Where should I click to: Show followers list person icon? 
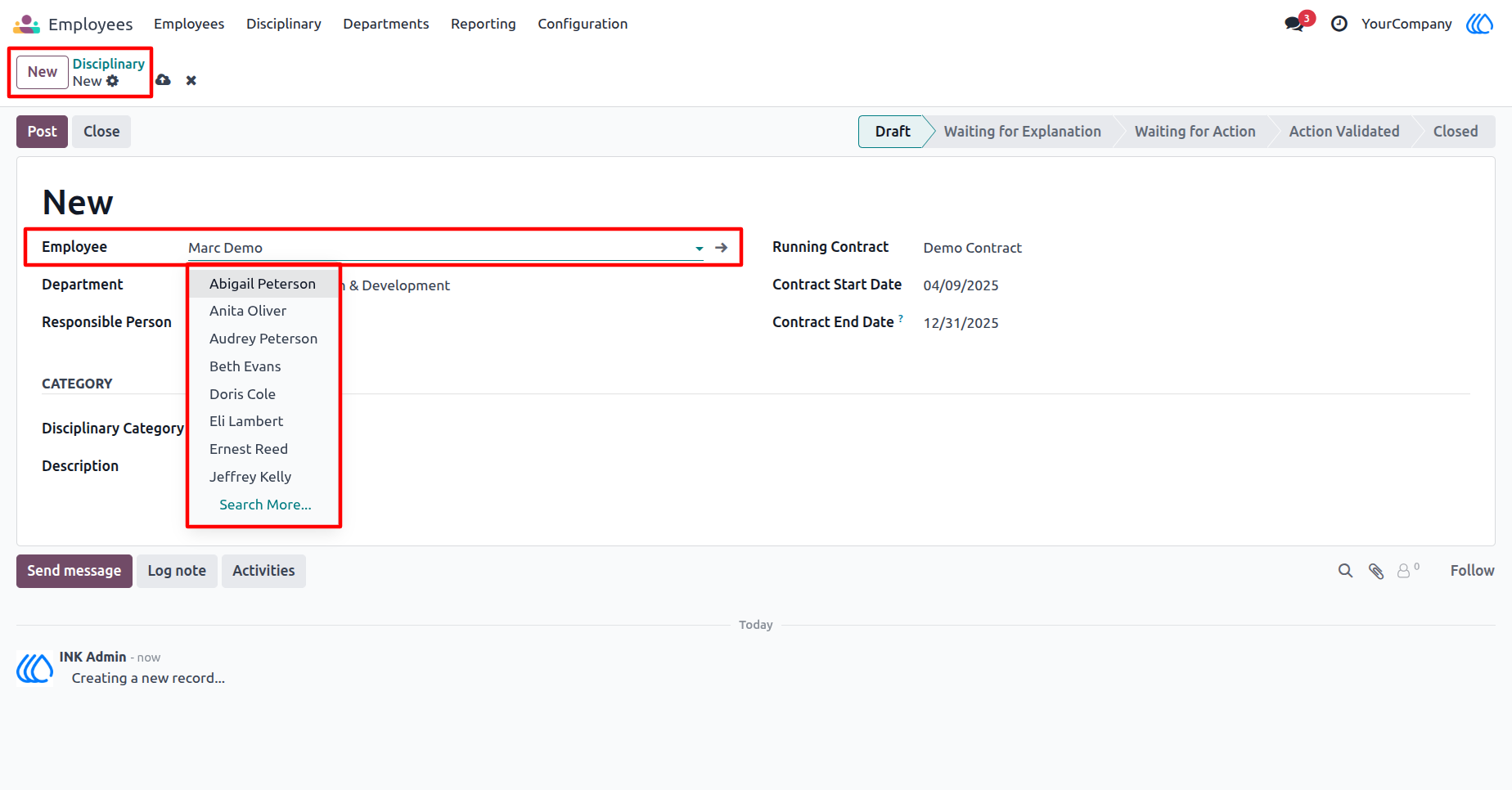pyautogui.click(x=1404, y=571)
